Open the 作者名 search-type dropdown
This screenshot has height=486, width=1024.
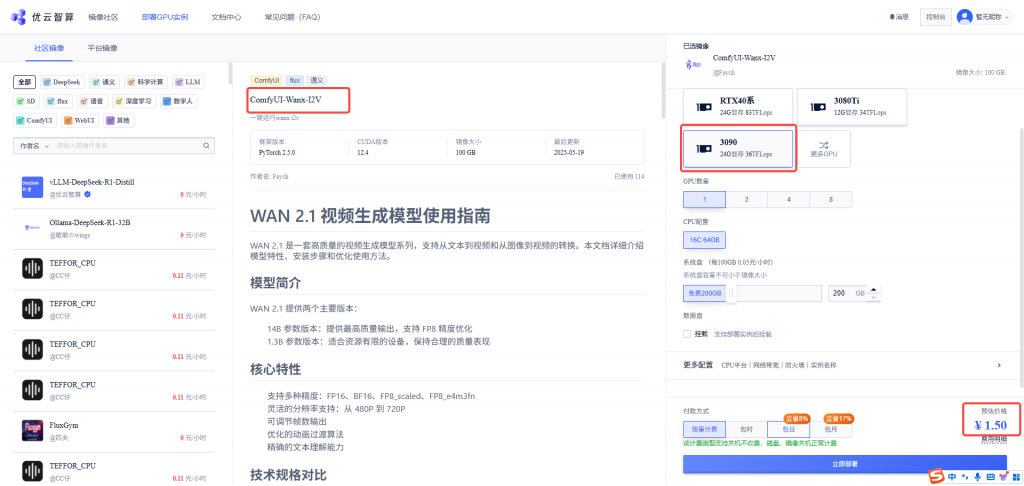[x=33, y=146]
